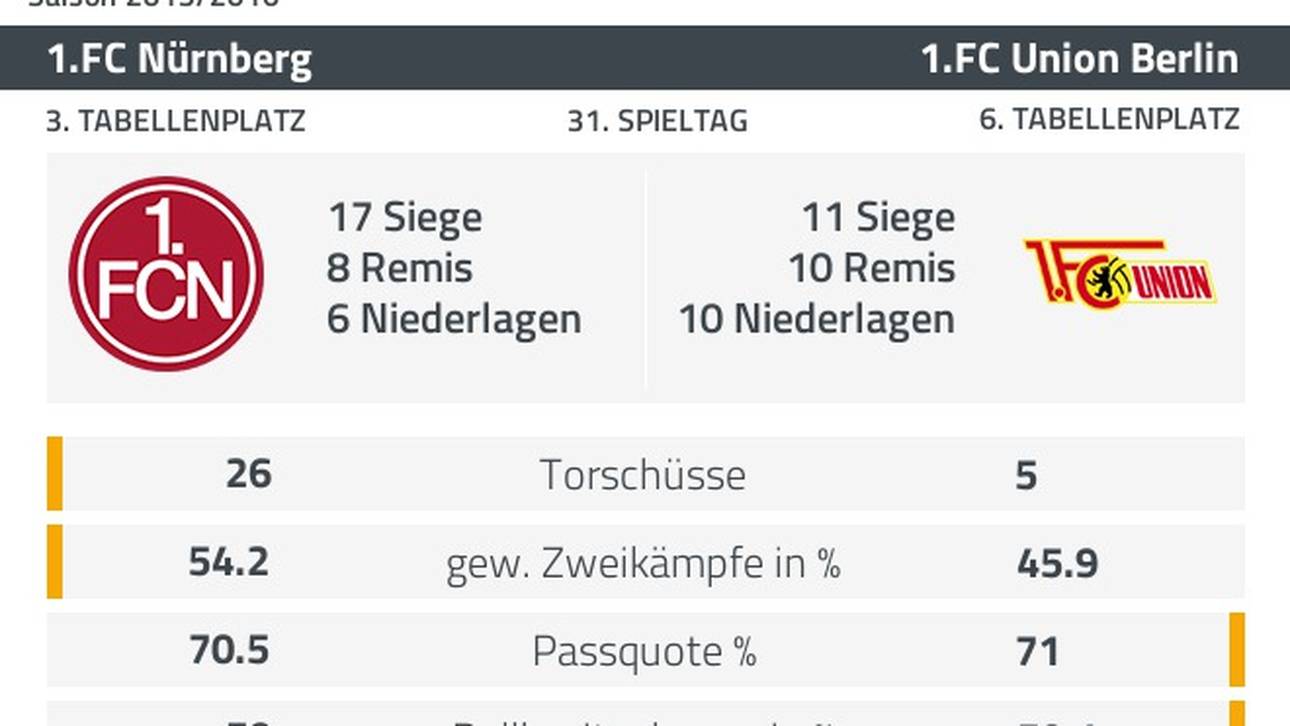Click the 1. FCN club logo

[x=166, y=274]
